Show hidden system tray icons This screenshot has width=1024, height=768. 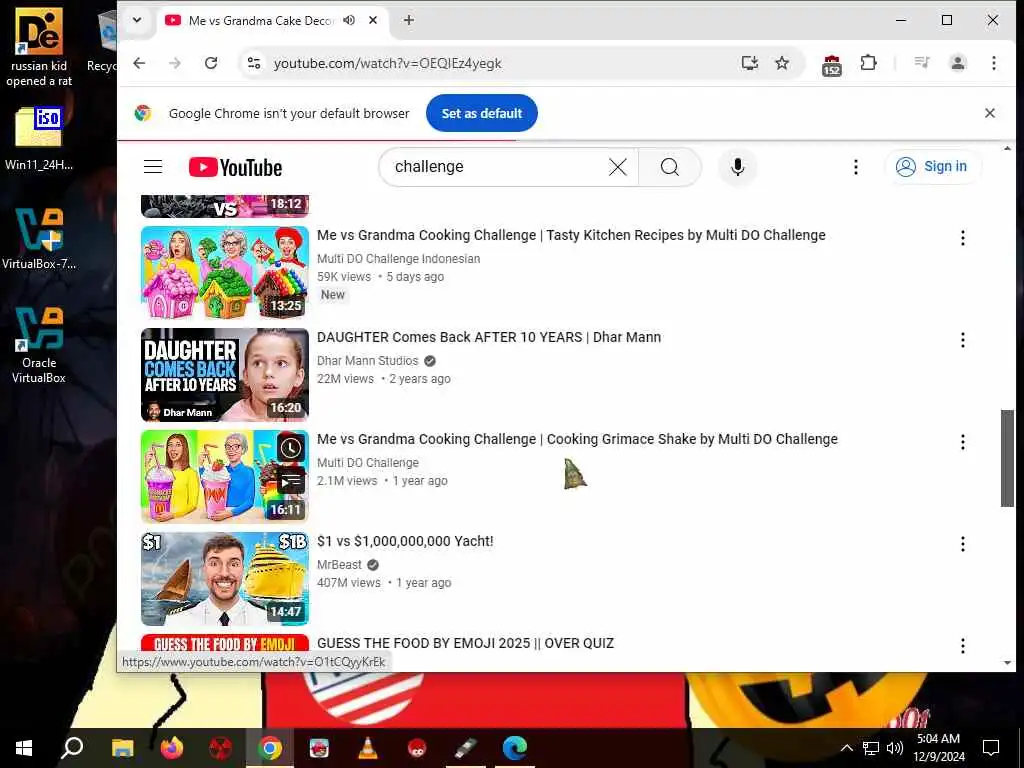tap(846, 748)
